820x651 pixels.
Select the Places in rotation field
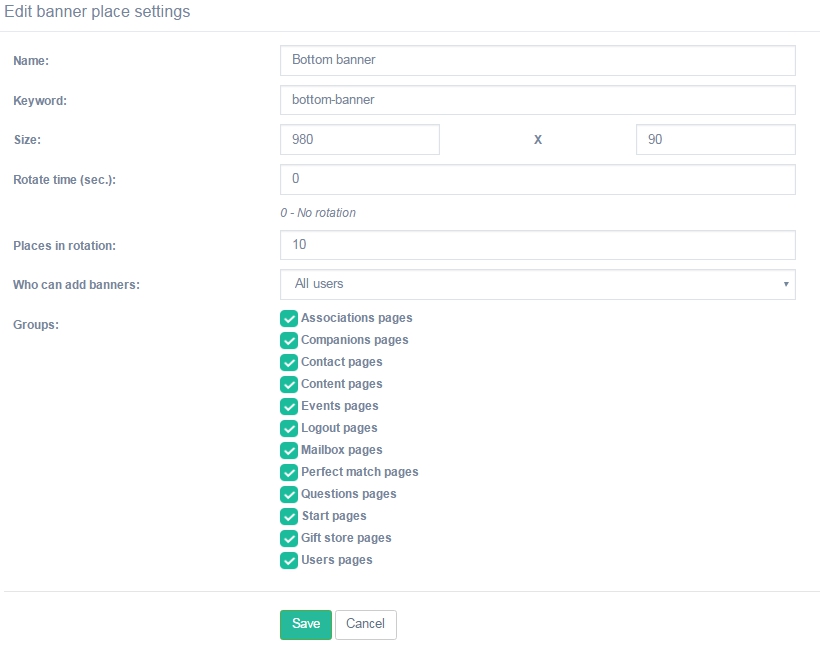(x=538, y=245)
